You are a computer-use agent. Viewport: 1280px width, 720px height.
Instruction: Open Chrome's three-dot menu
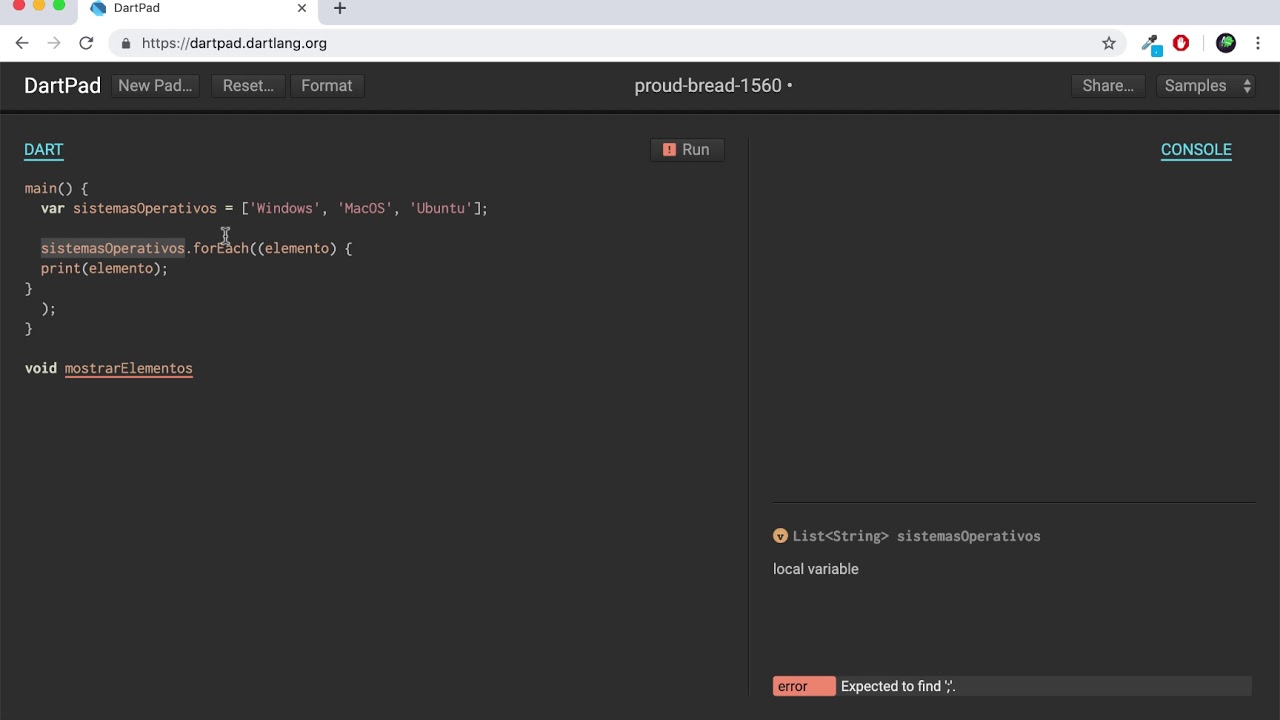point(1259,43)
